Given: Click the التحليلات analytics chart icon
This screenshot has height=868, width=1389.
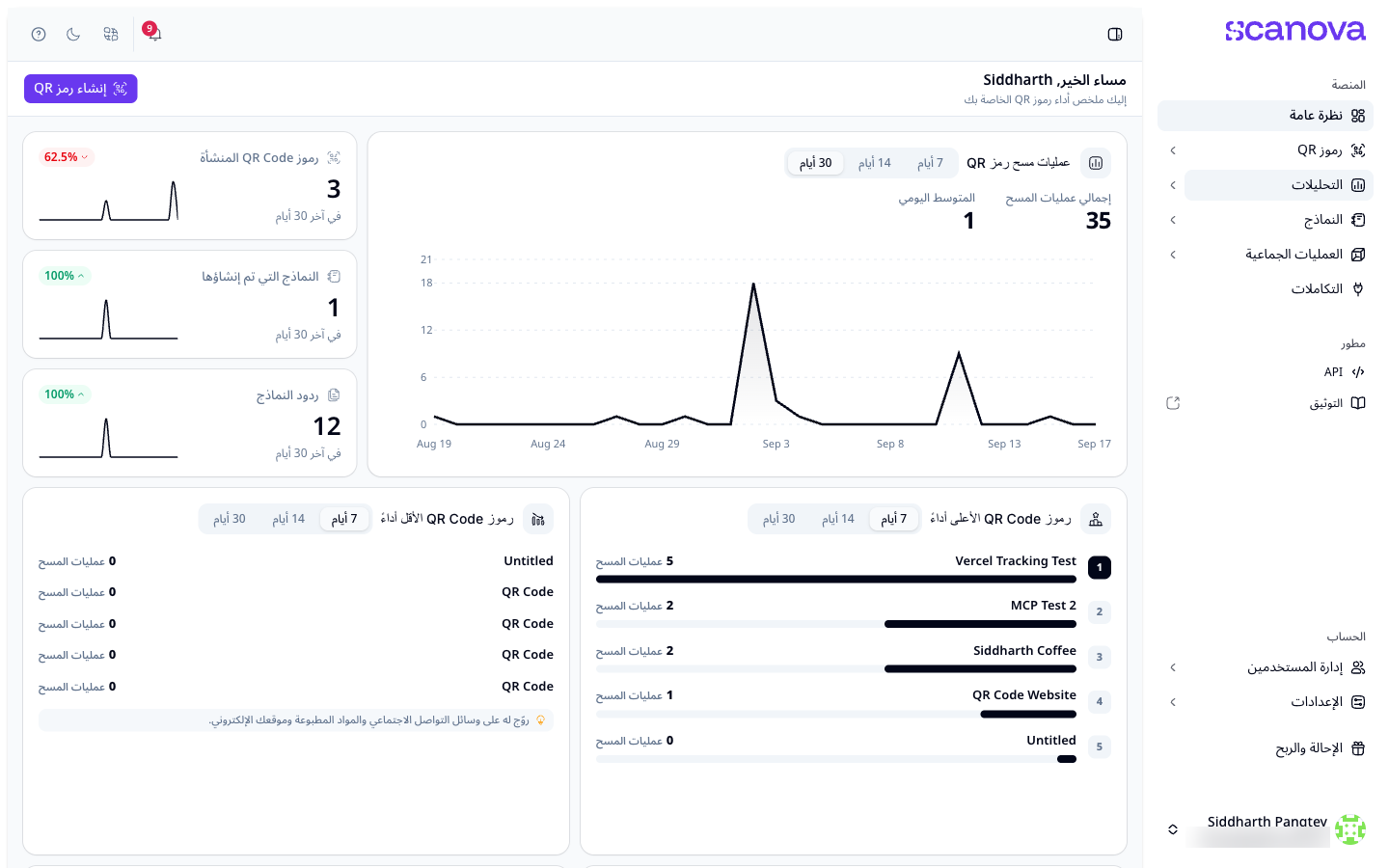Looking at the screenshot, I should point(1358,185).
